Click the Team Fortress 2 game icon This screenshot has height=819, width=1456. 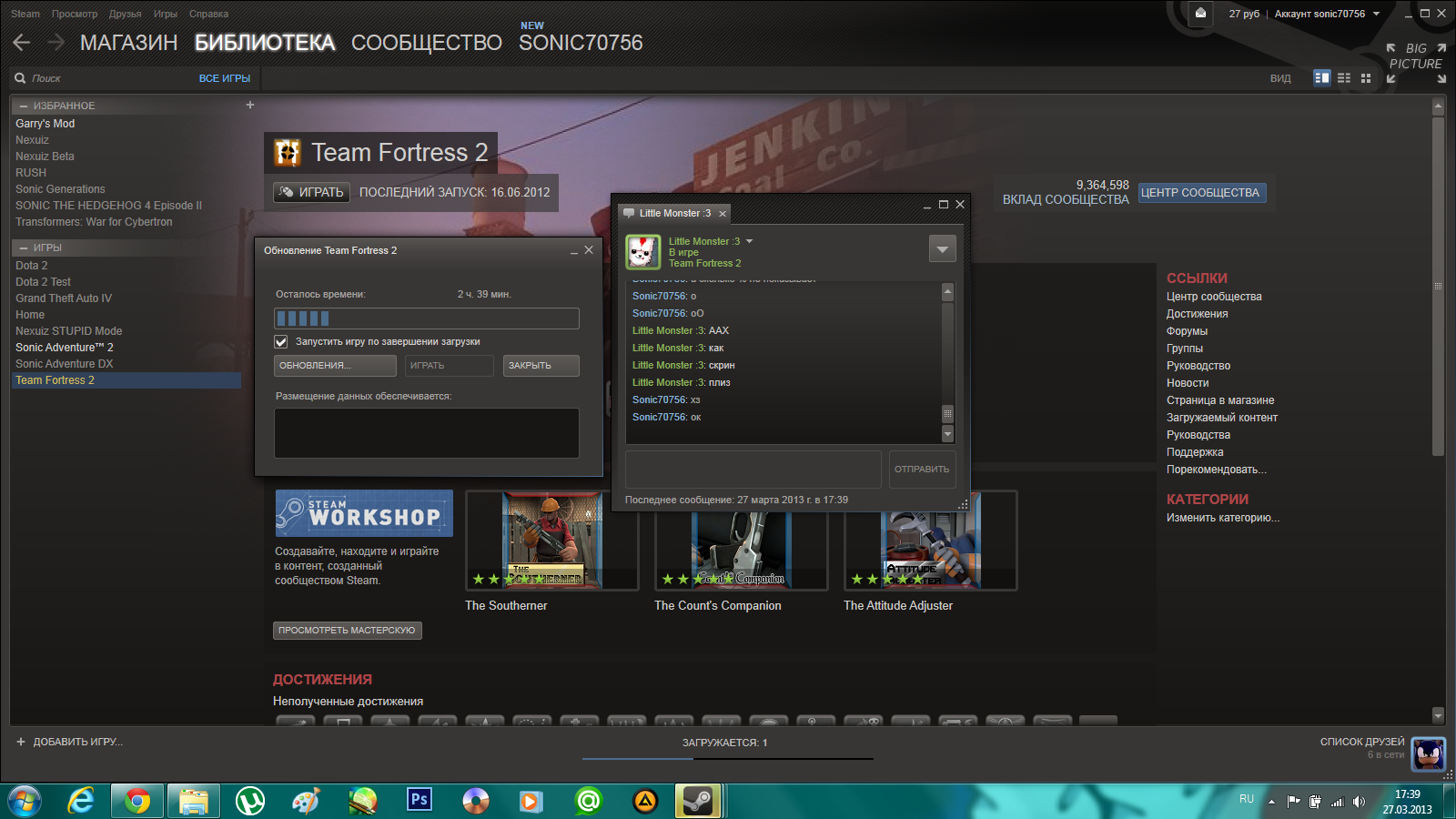pyautogui.click(x=288, y=152)
